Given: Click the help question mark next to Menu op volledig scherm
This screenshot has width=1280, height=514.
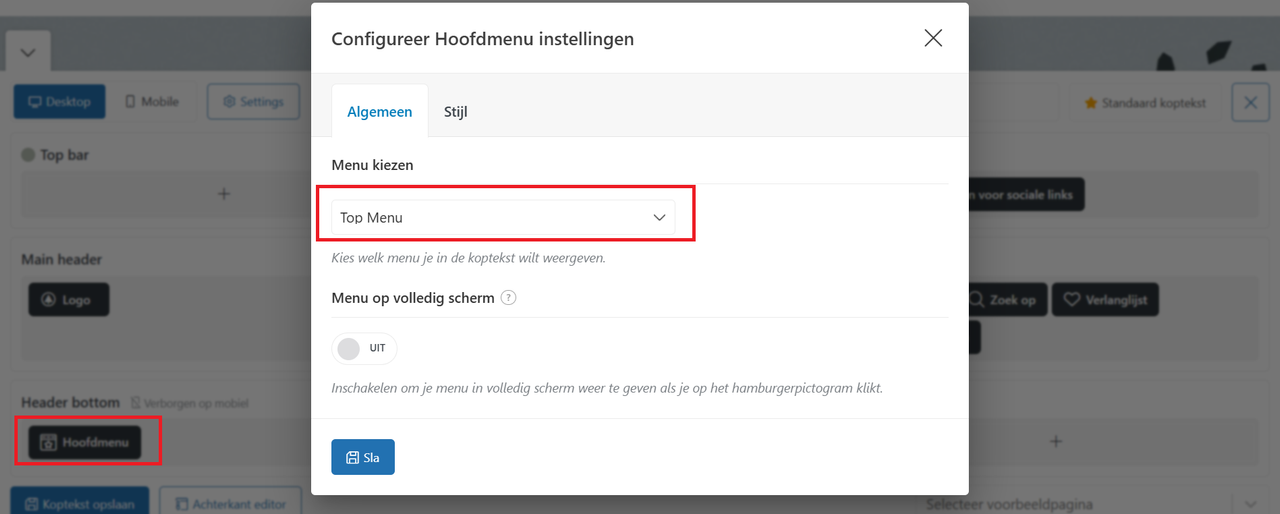Looking at the screenshot, I should [508, 298].
